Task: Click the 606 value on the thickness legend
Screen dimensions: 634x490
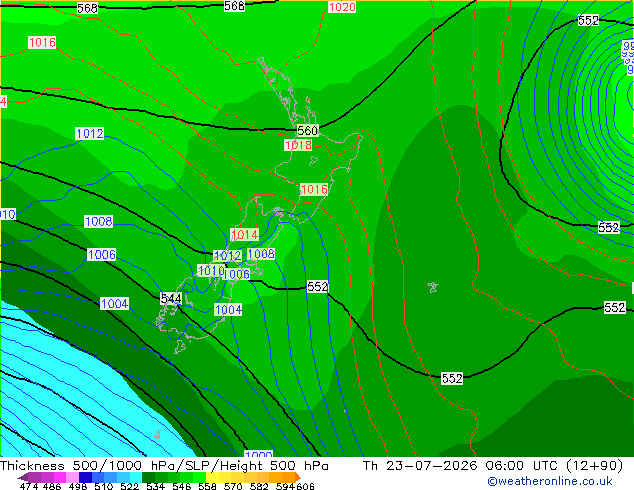Action: (x=305, y=486)
